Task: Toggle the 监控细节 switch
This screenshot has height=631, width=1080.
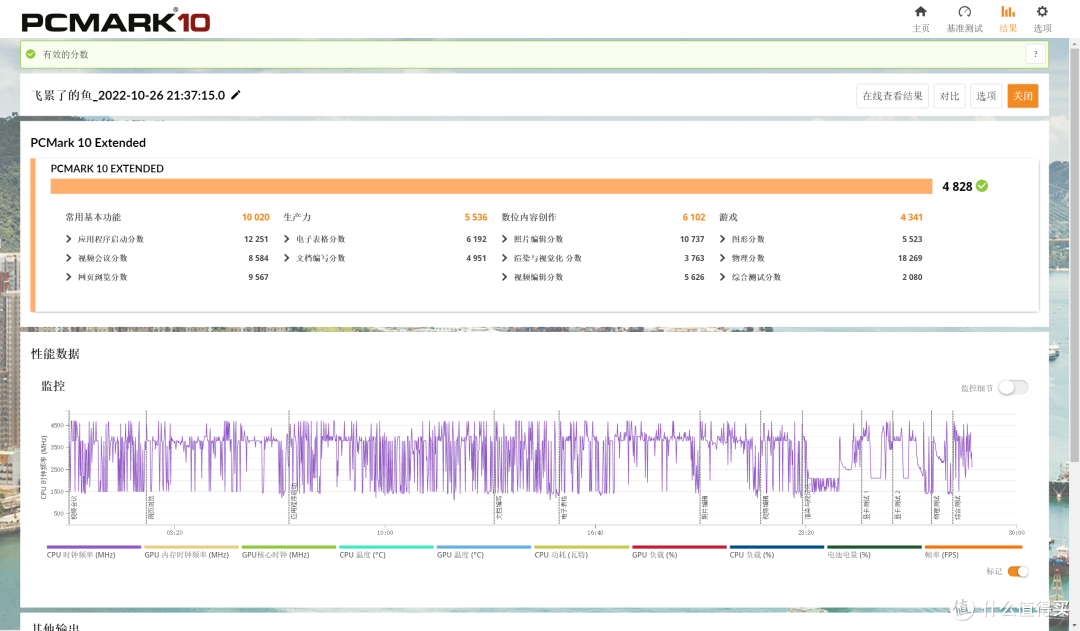Action: (1013, 387)
